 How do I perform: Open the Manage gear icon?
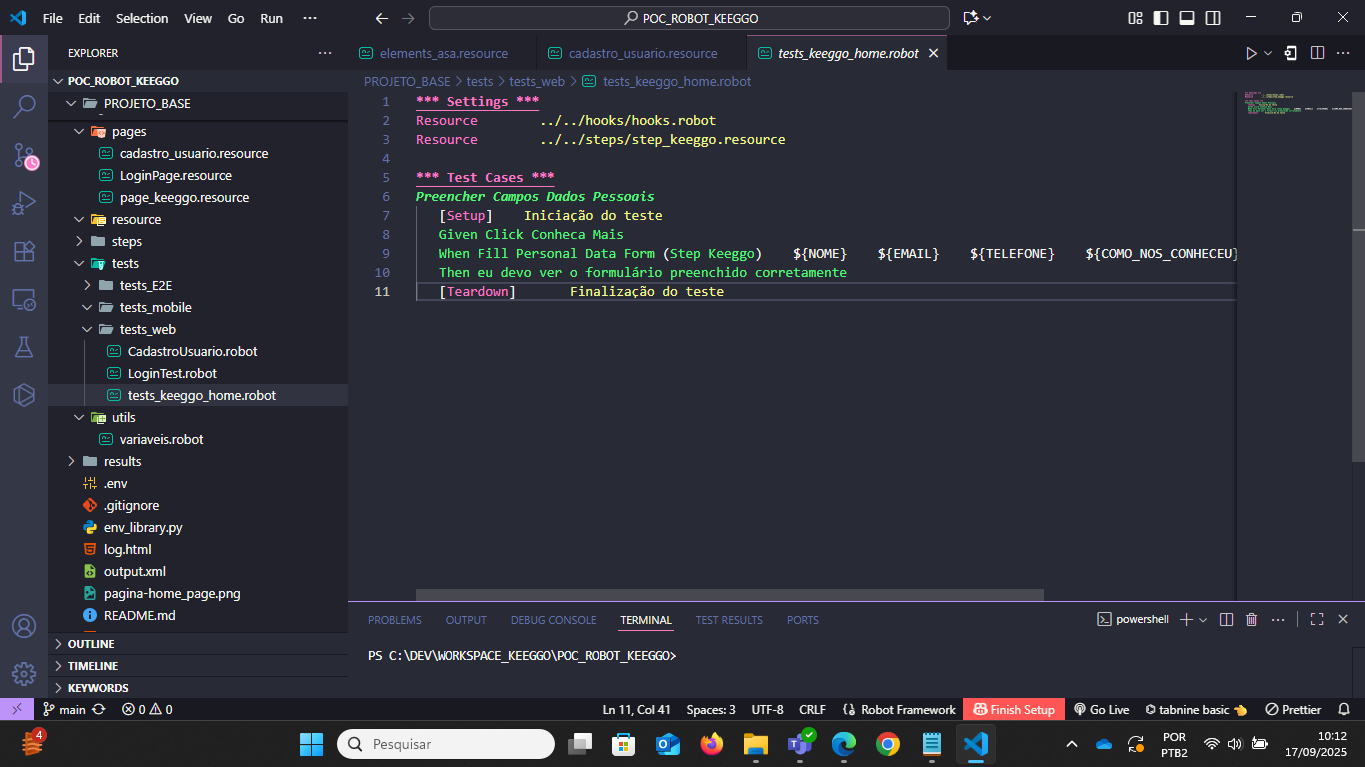[24, 673]
